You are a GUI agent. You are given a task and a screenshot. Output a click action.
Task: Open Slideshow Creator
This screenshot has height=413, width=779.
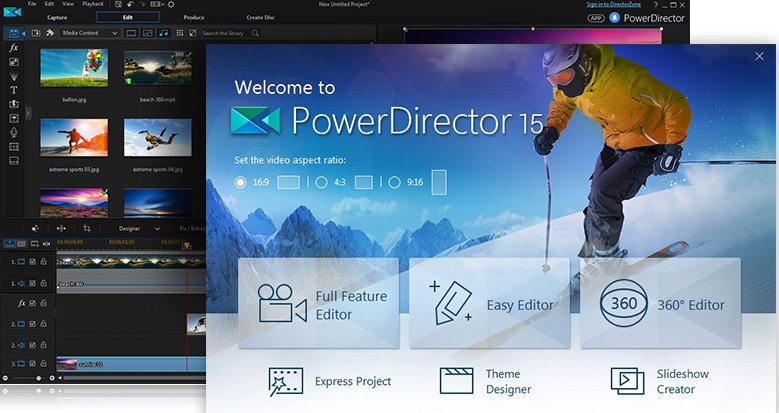660,382
